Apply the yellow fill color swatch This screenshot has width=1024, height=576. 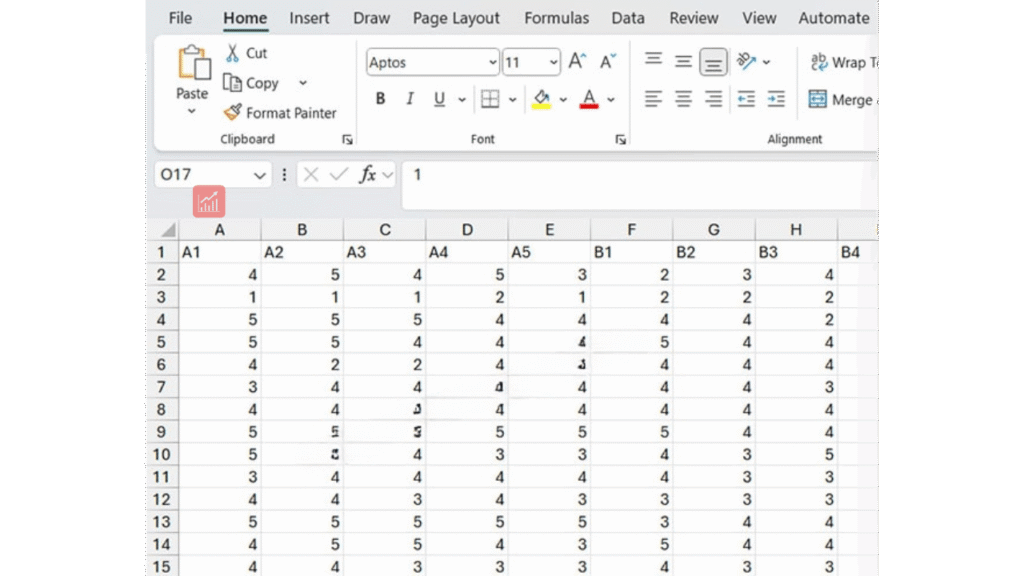pos(541,99)
